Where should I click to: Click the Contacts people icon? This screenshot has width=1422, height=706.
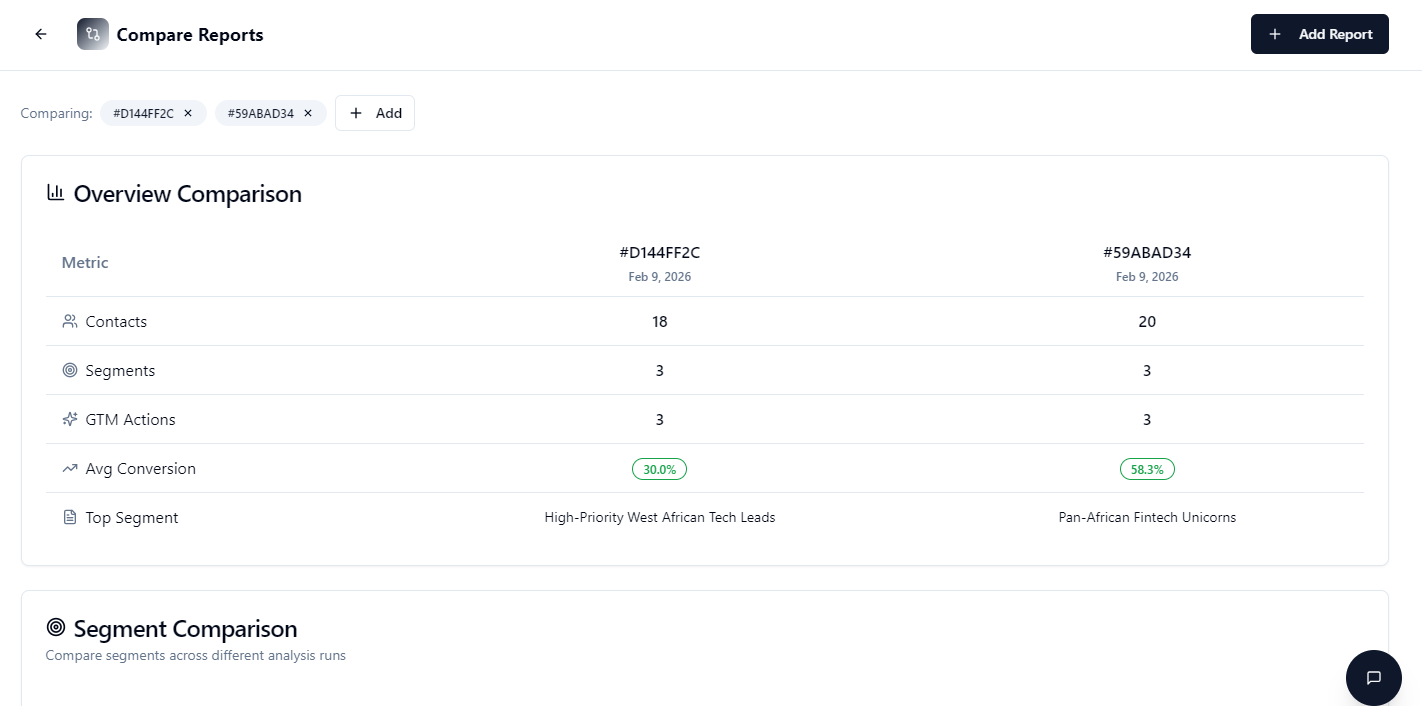70,321
